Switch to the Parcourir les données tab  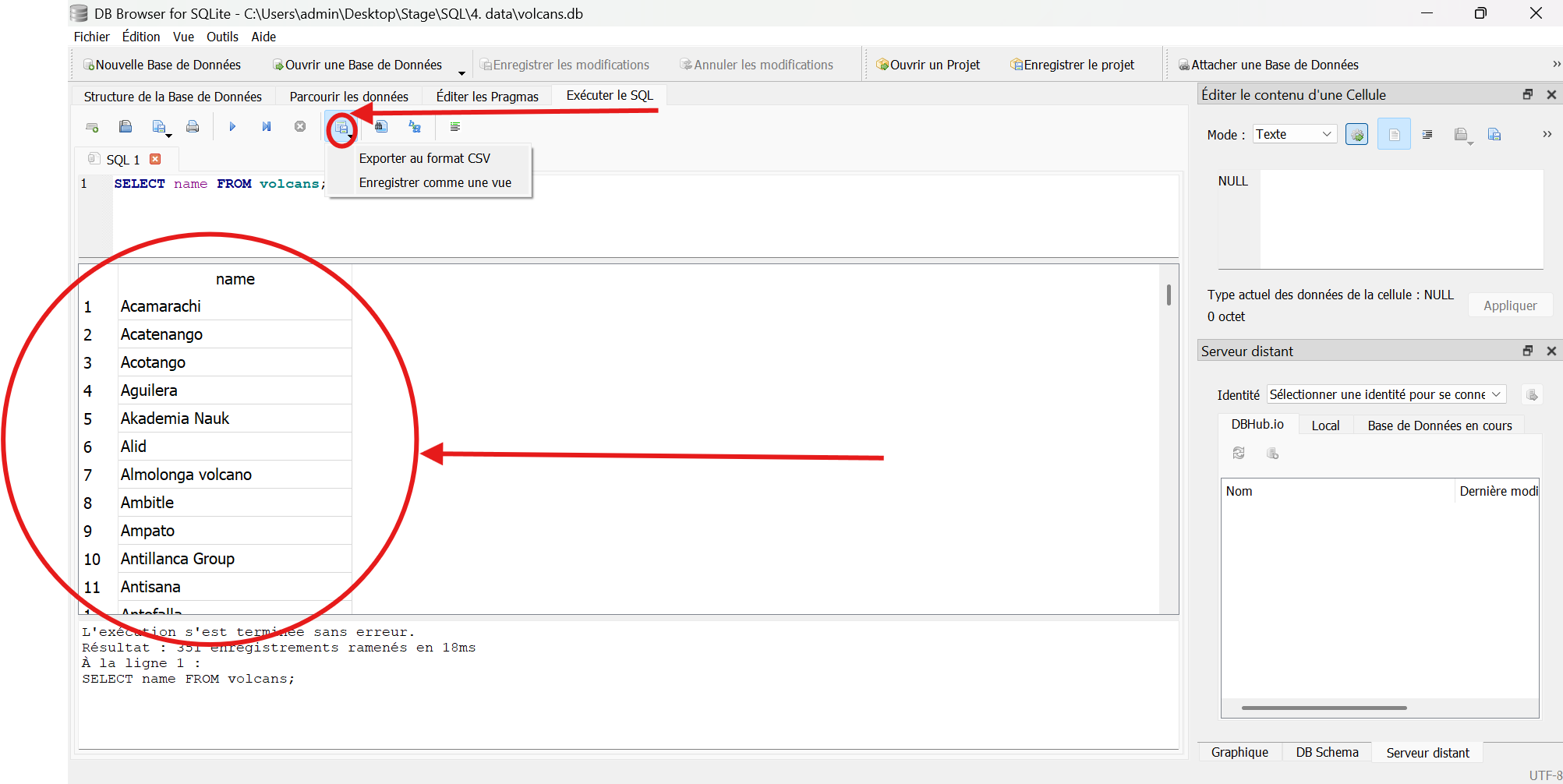click(x=348, y=96)
